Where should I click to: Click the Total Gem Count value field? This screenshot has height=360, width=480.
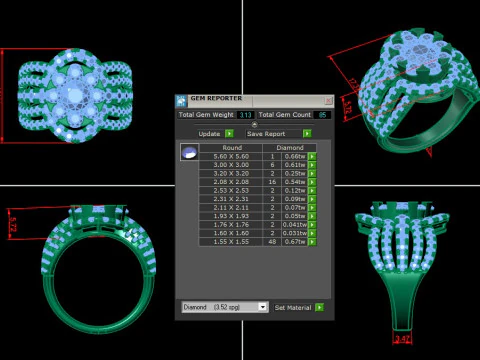pos(322,115)
